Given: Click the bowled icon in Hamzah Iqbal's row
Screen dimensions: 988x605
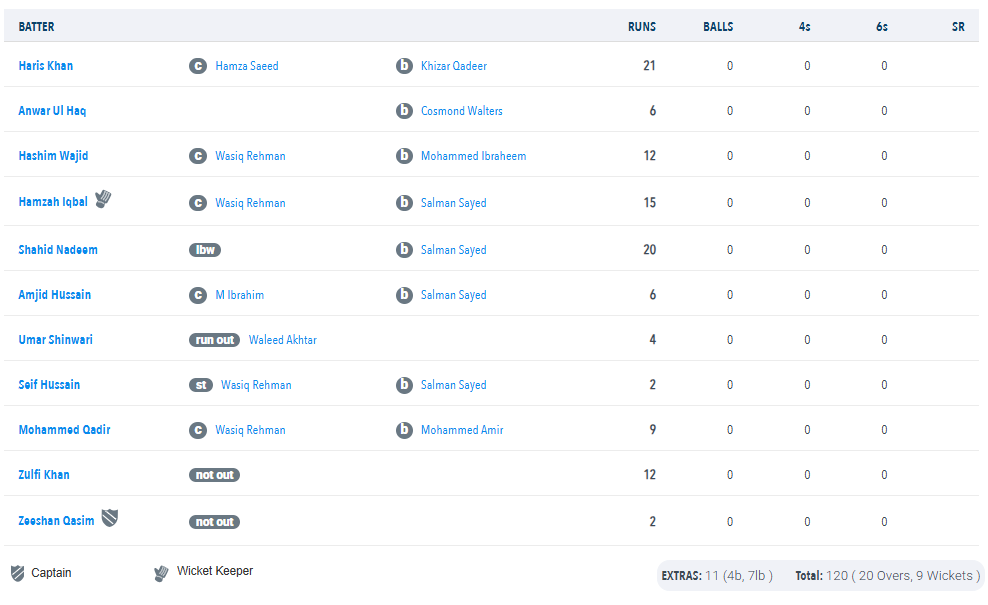Looking at the screenshot, I should [x=404, y=203].
